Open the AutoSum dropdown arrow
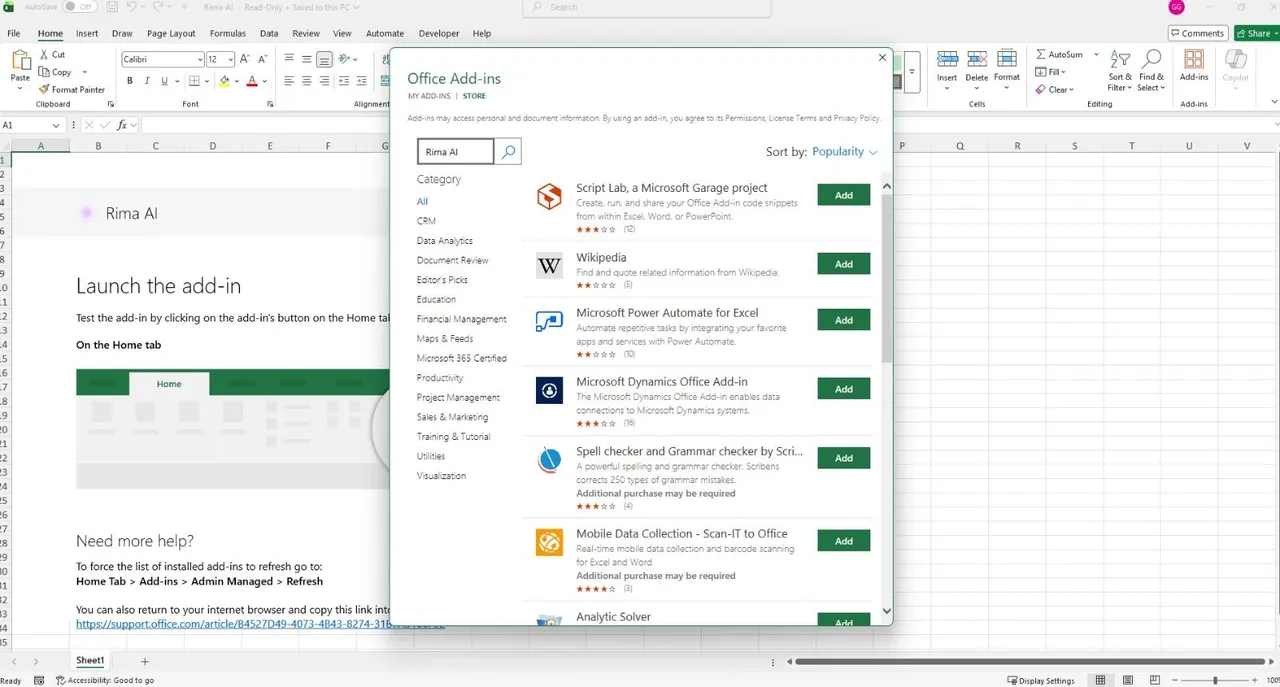 click(x=1097, y=55)
